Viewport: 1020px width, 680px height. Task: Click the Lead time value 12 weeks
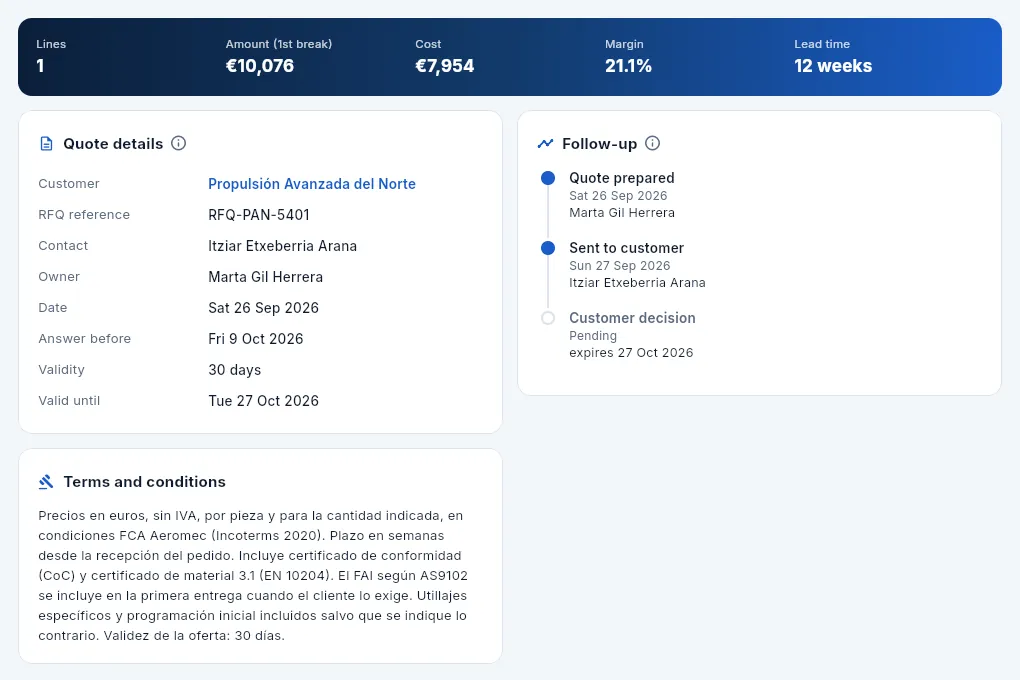(833, 66)
